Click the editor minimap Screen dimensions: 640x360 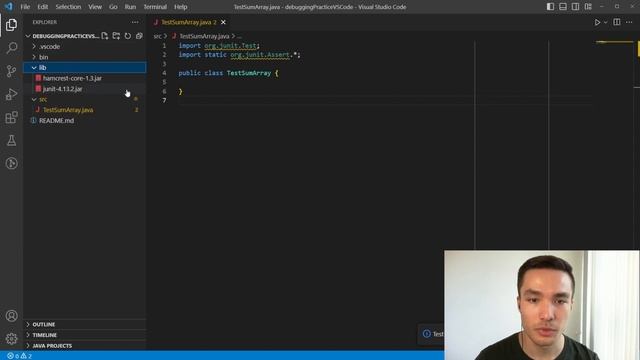point(614,42)
